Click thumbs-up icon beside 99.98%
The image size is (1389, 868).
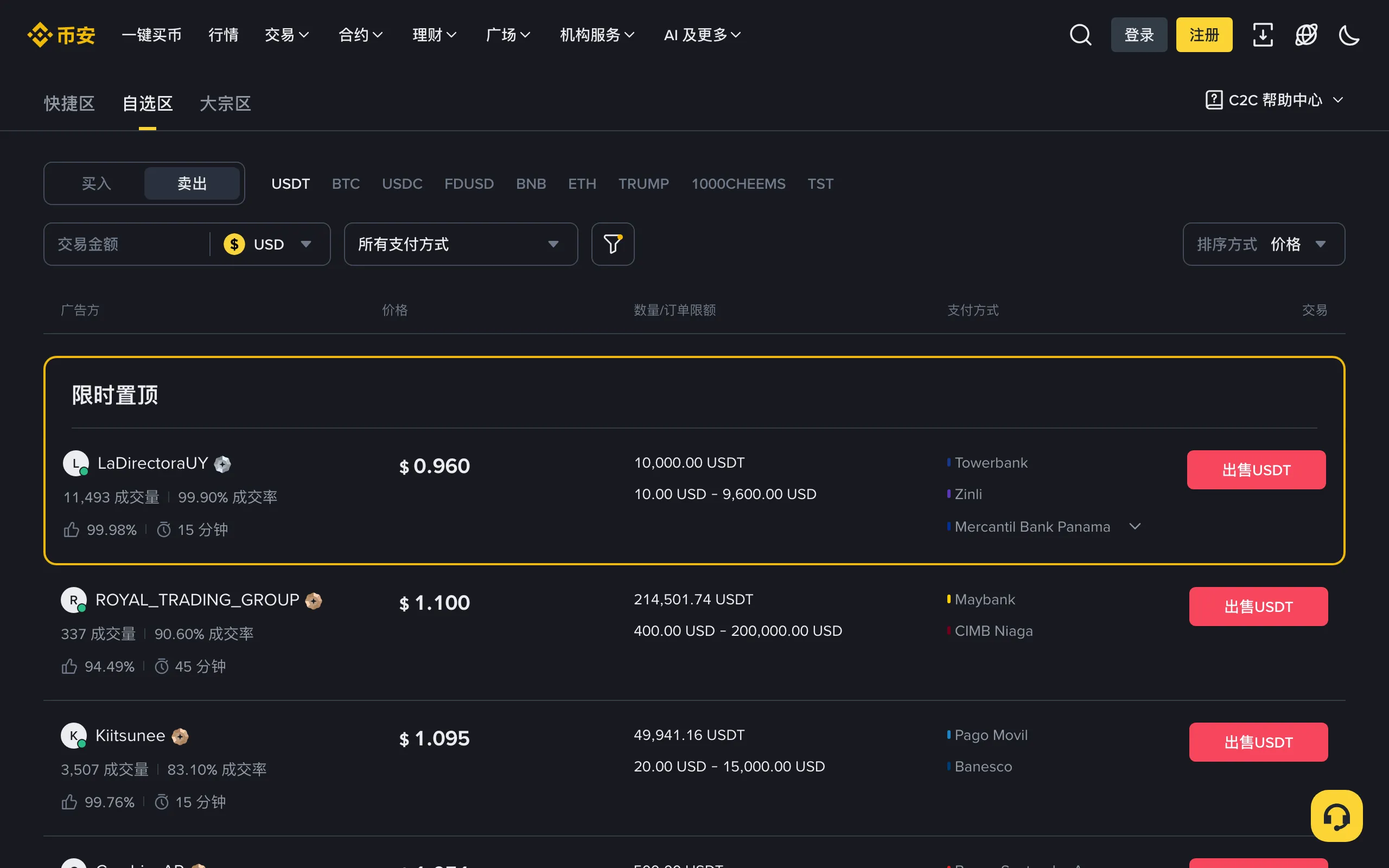[71, 529]
